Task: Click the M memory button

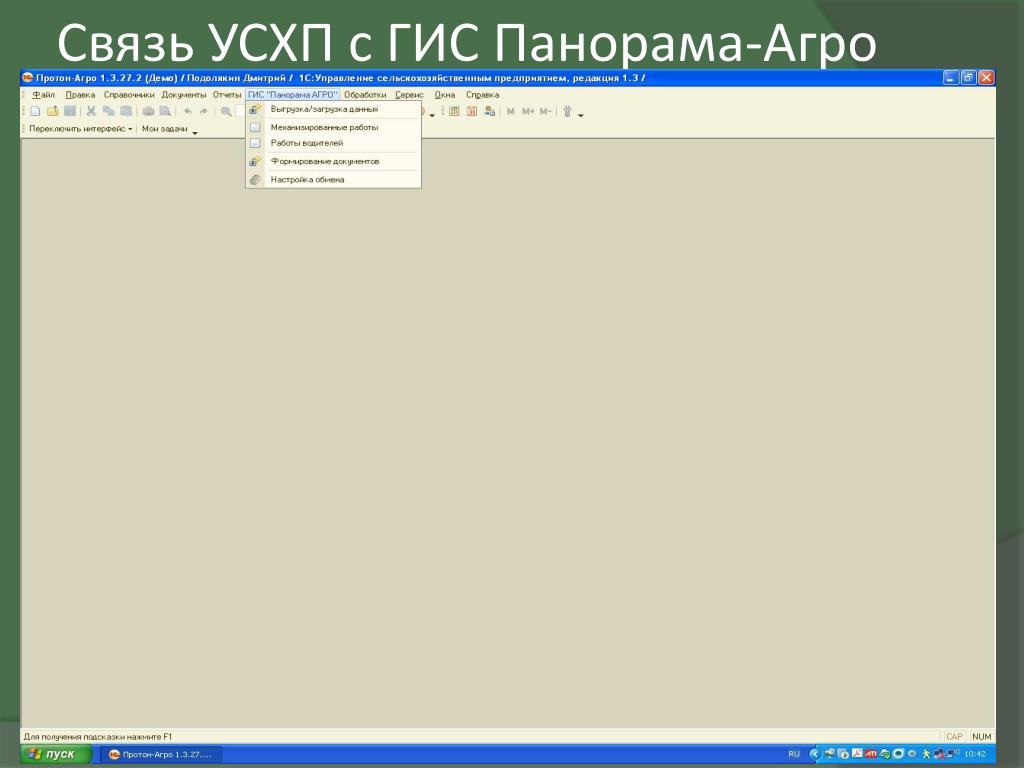Action: click(511, 112)
